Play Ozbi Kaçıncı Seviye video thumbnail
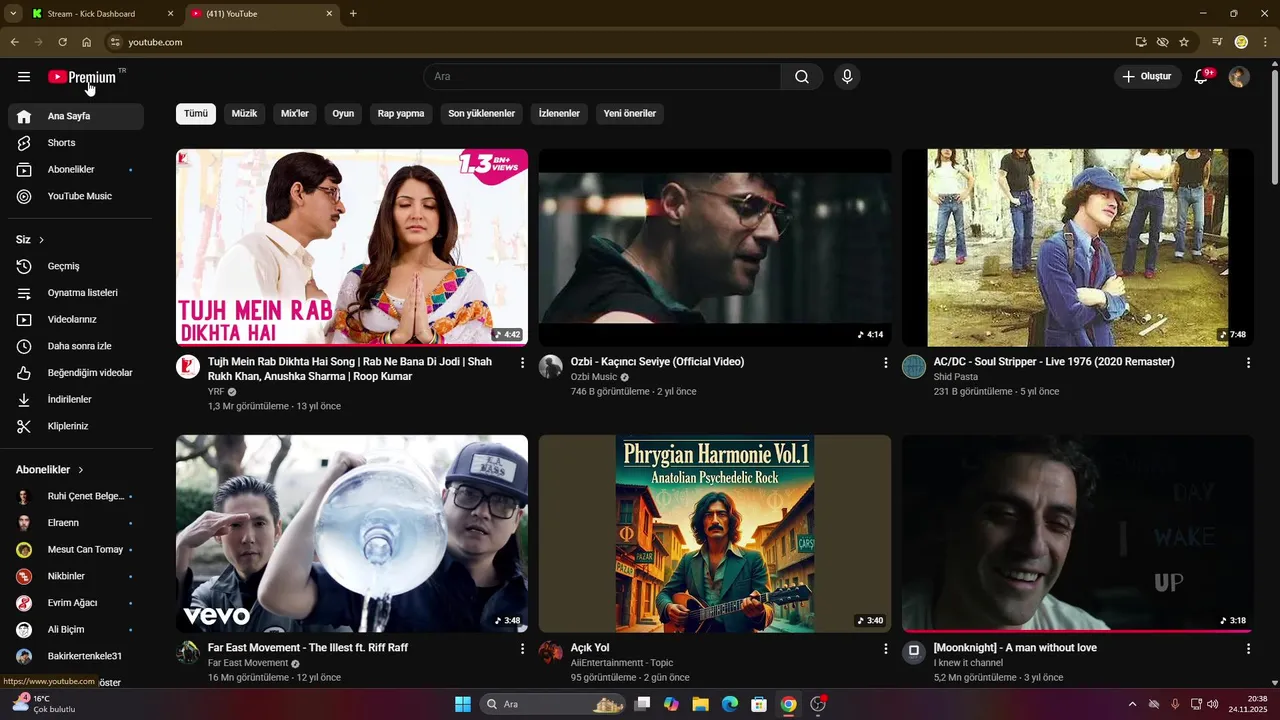1280x720 pixels. tap(715, 247)
